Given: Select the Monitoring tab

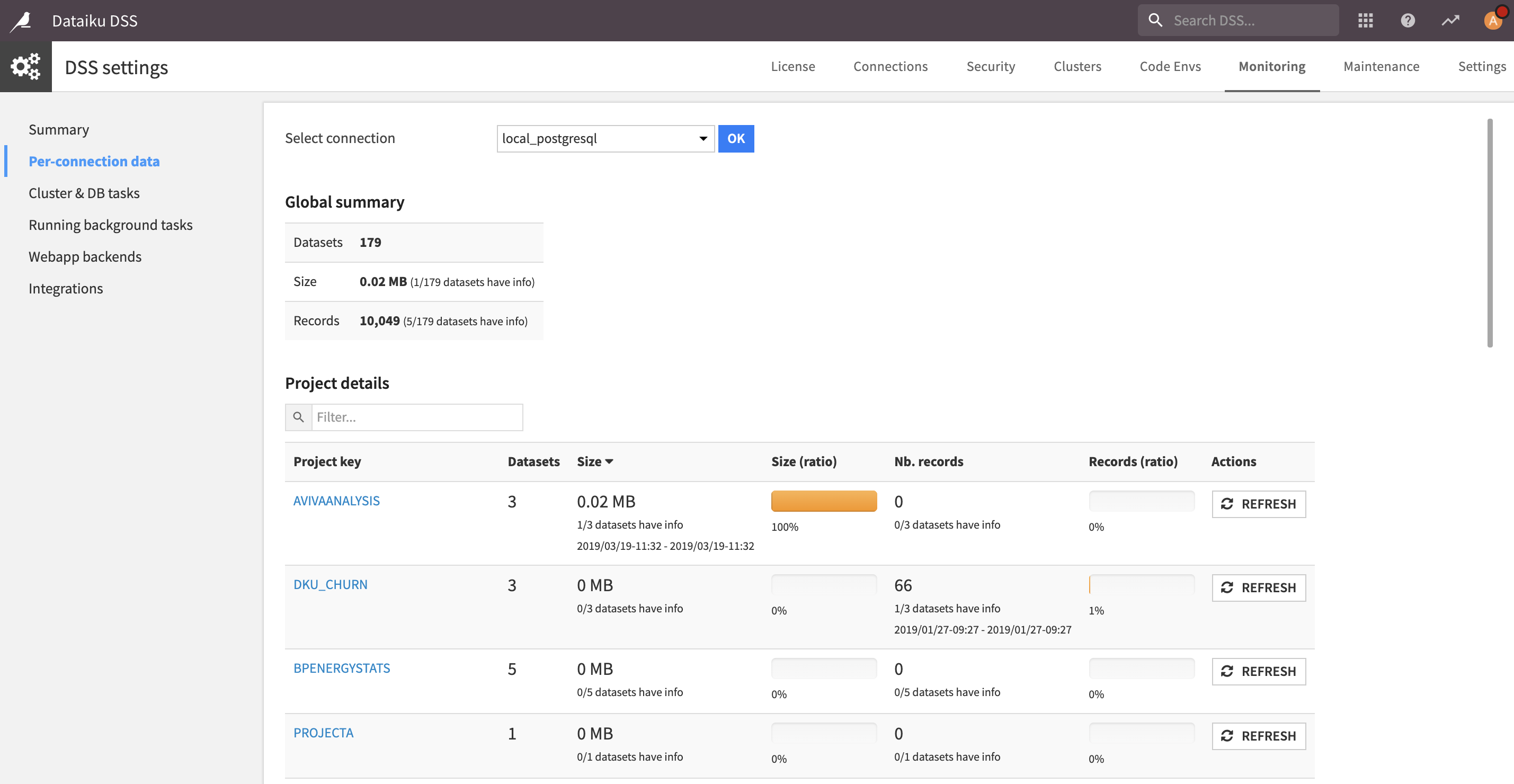Looking at the screenshot, I should click(x=1272, y=66).
